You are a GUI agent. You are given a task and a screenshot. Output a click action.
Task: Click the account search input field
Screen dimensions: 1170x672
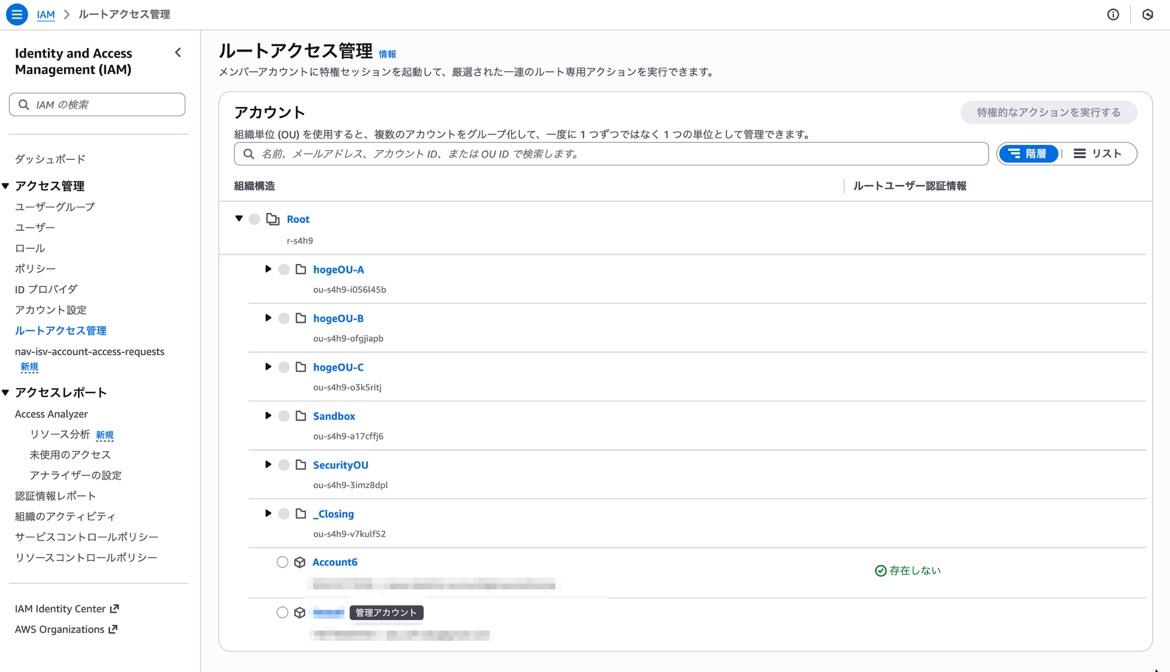(x=610, y=153)
